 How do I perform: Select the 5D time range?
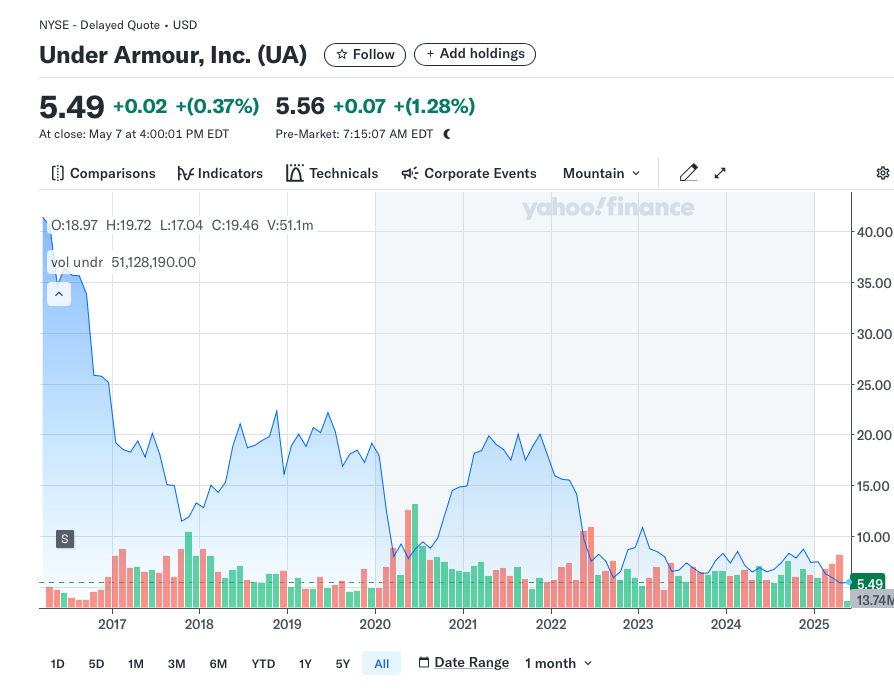(x=96, y=664)
